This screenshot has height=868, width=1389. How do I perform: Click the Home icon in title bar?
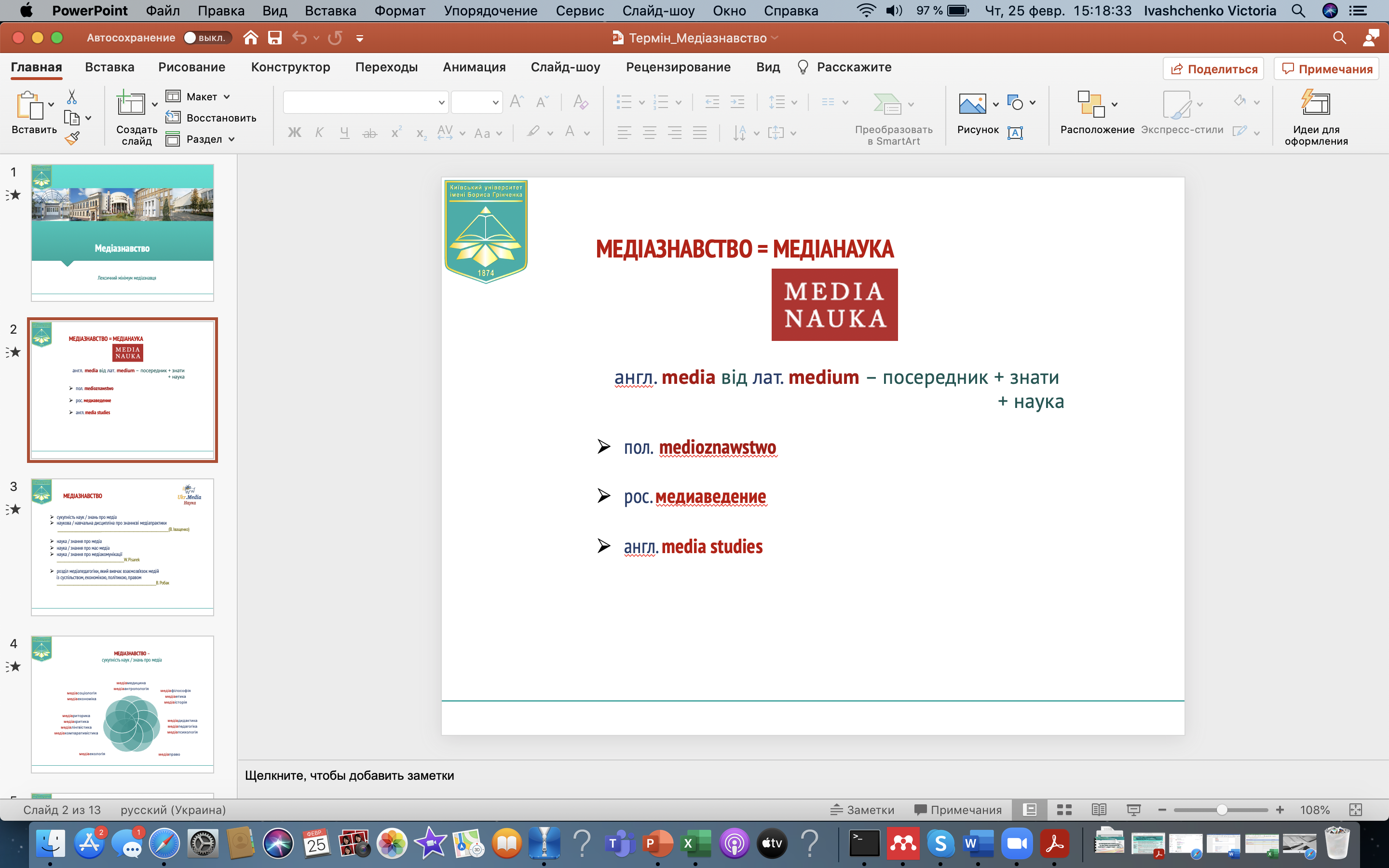coord(250,38)
